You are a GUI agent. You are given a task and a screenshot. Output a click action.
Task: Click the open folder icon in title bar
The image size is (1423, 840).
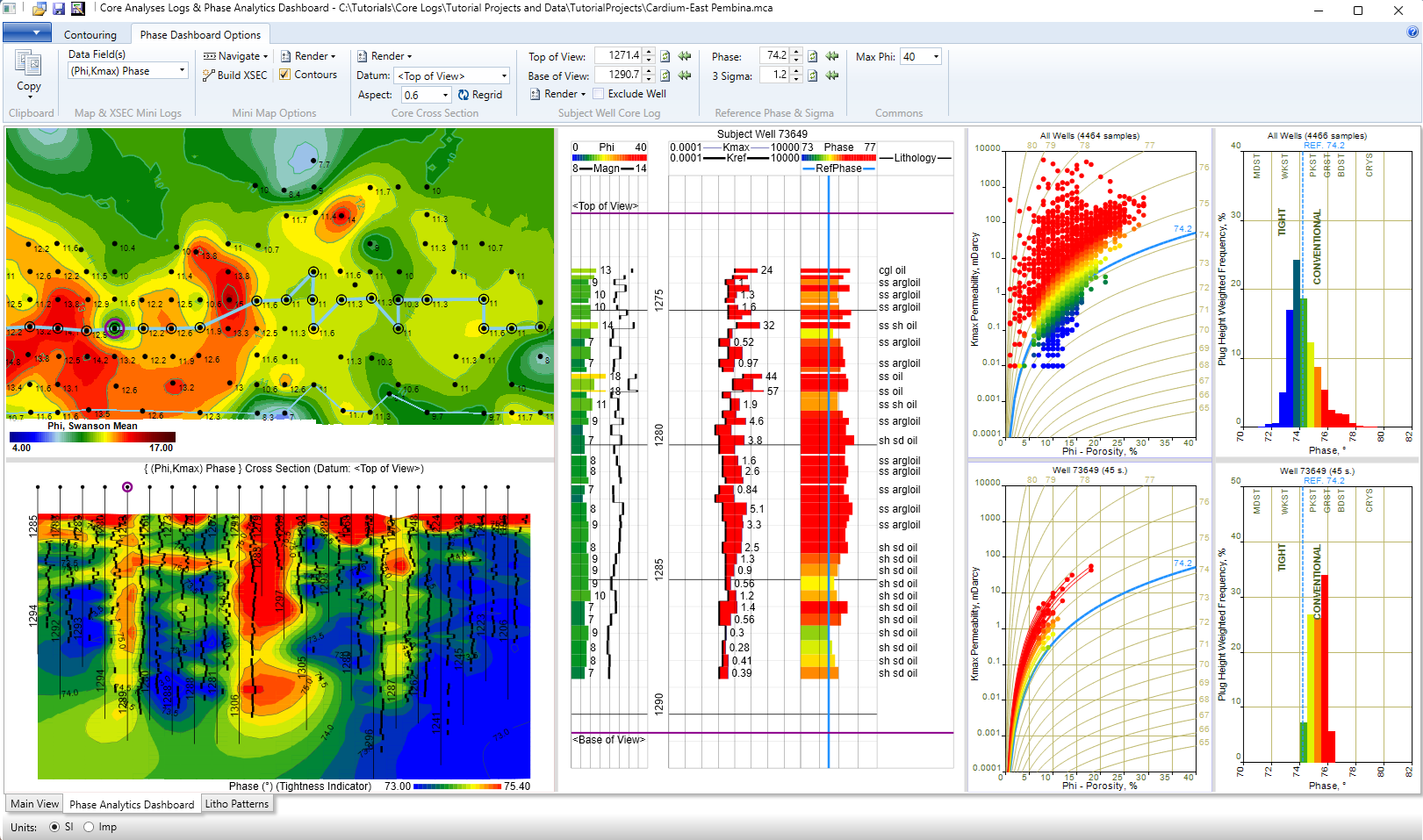(x=40, y=9)
